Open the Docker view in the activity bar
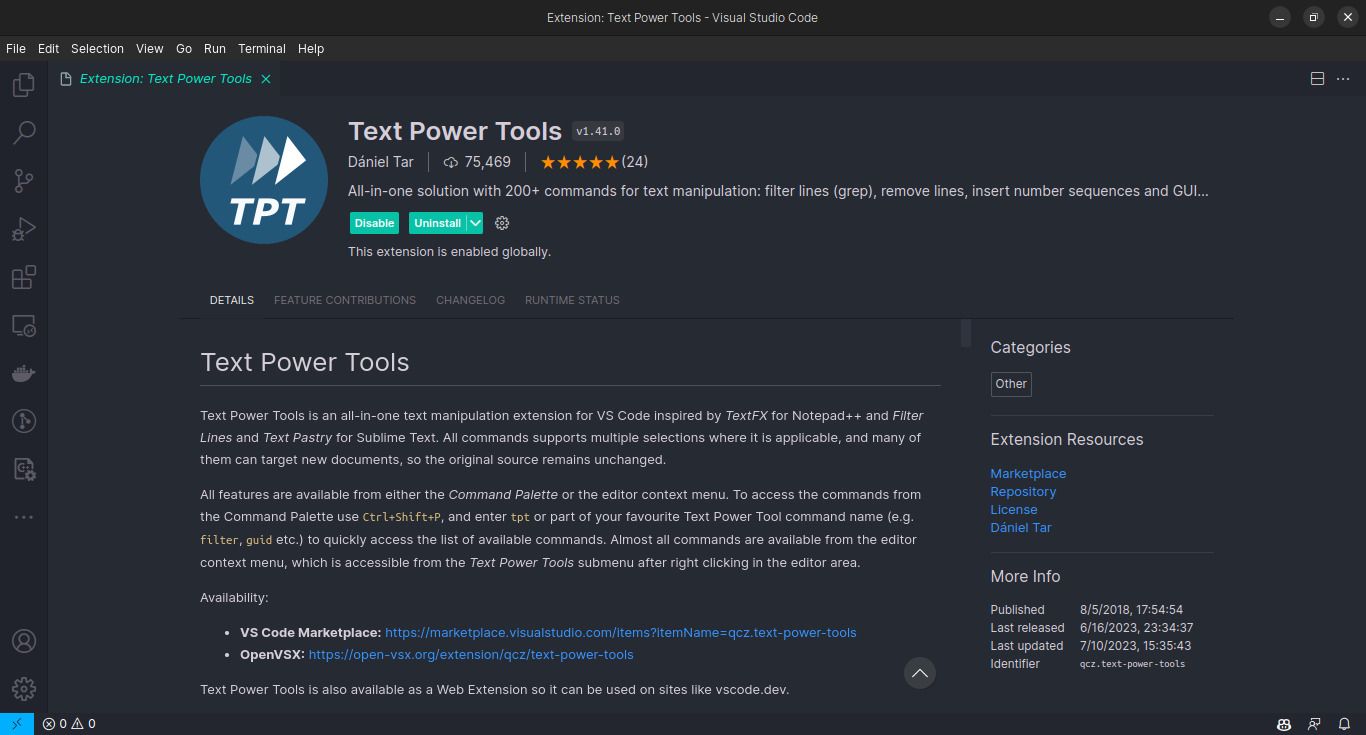The image size is (1366, 735). coord(23,373)
